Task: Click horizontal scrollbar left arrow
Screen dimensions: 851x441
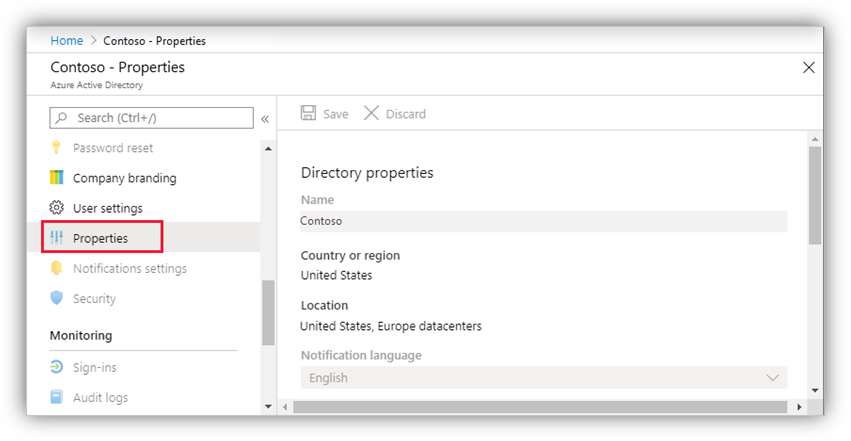Action: (285, 407)
